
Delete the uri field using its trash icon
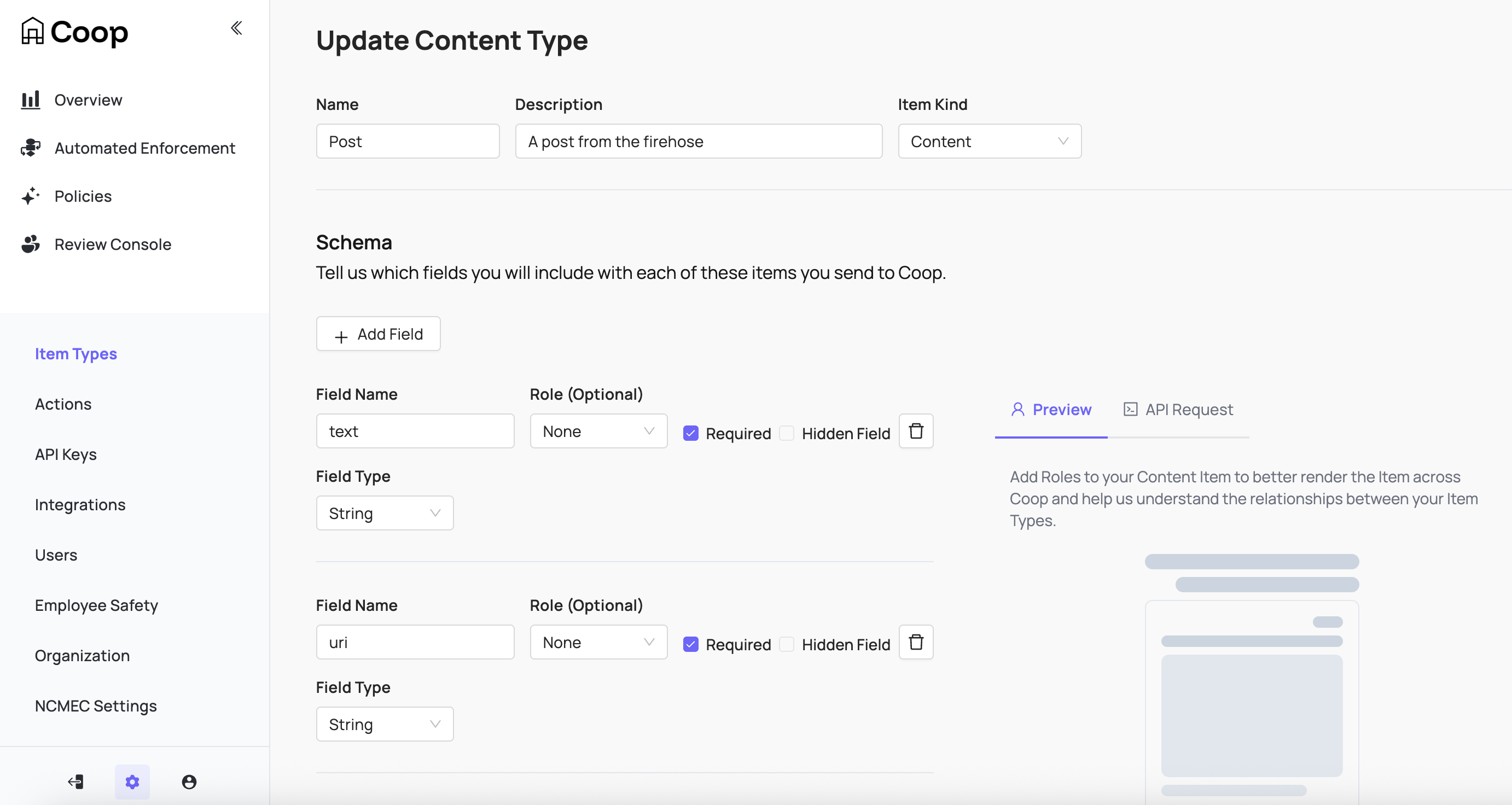point(916,642)
